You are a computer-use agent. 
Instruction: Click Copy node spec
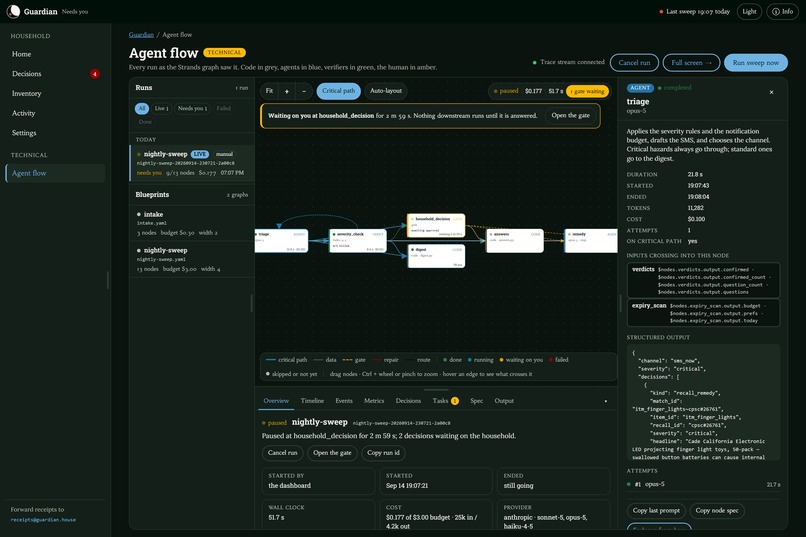click(717, 510)
